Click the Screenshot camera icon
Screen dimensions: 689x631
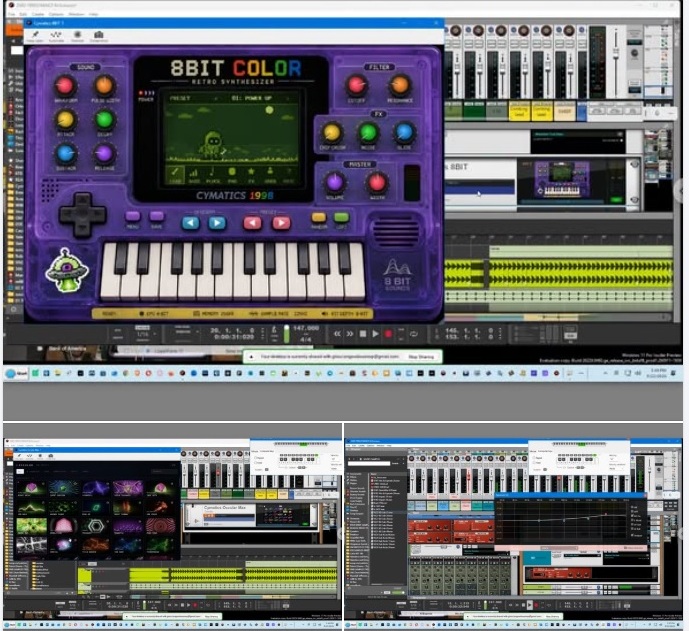tap(98, 35)
